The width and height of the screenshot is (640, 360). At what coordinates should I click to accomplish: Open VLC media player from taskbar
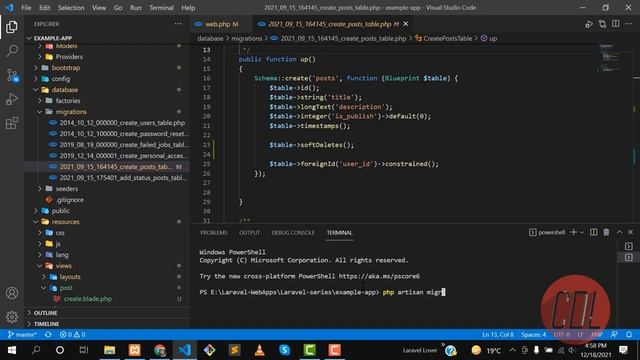point(260,350)
